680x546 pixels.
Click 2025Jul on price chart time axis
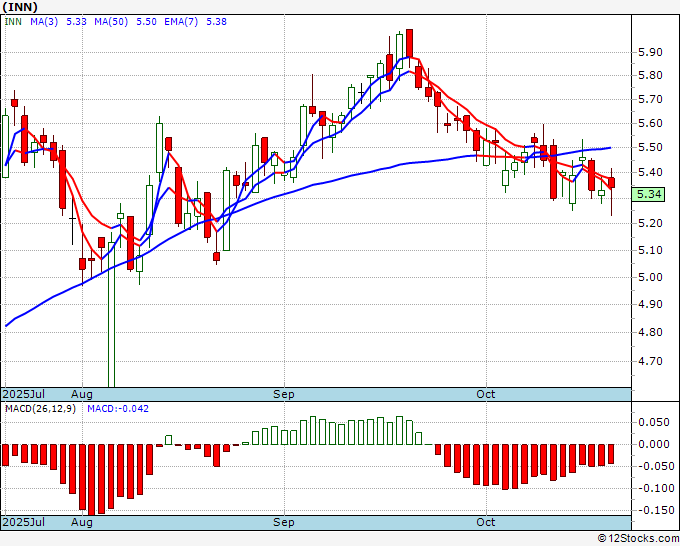23,394
